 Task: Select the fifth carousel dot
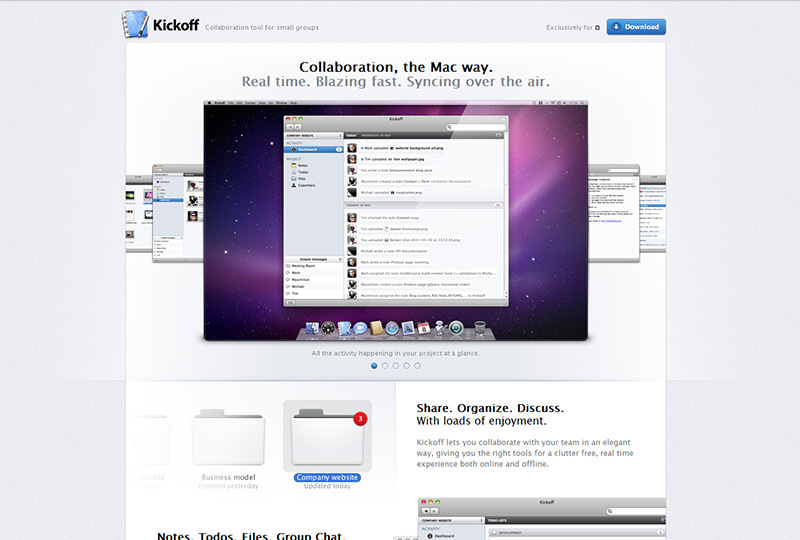[417, 365]
